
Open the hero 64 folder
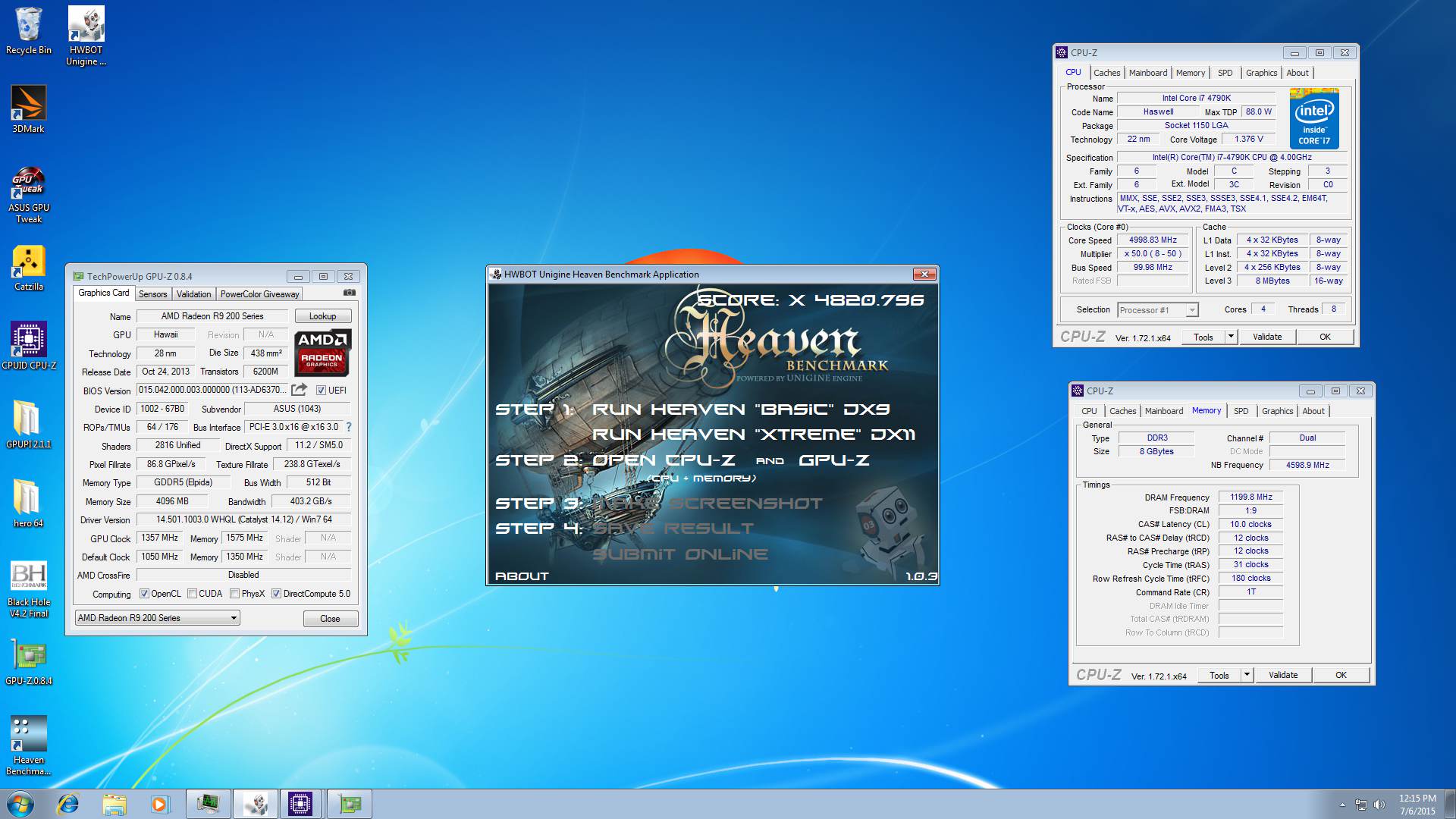click(29, 503)
